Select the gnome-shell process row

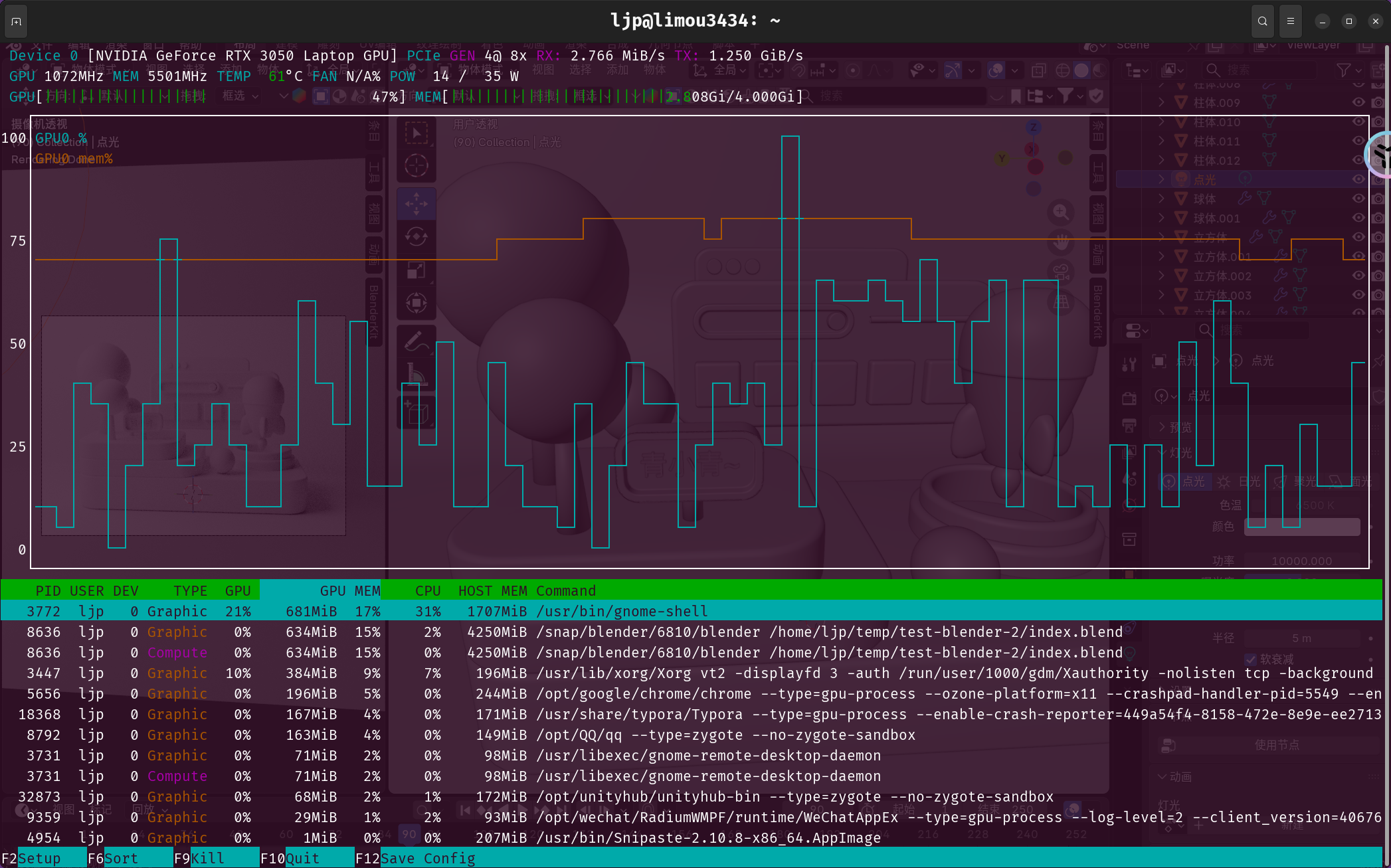click(x=620, y=611)
